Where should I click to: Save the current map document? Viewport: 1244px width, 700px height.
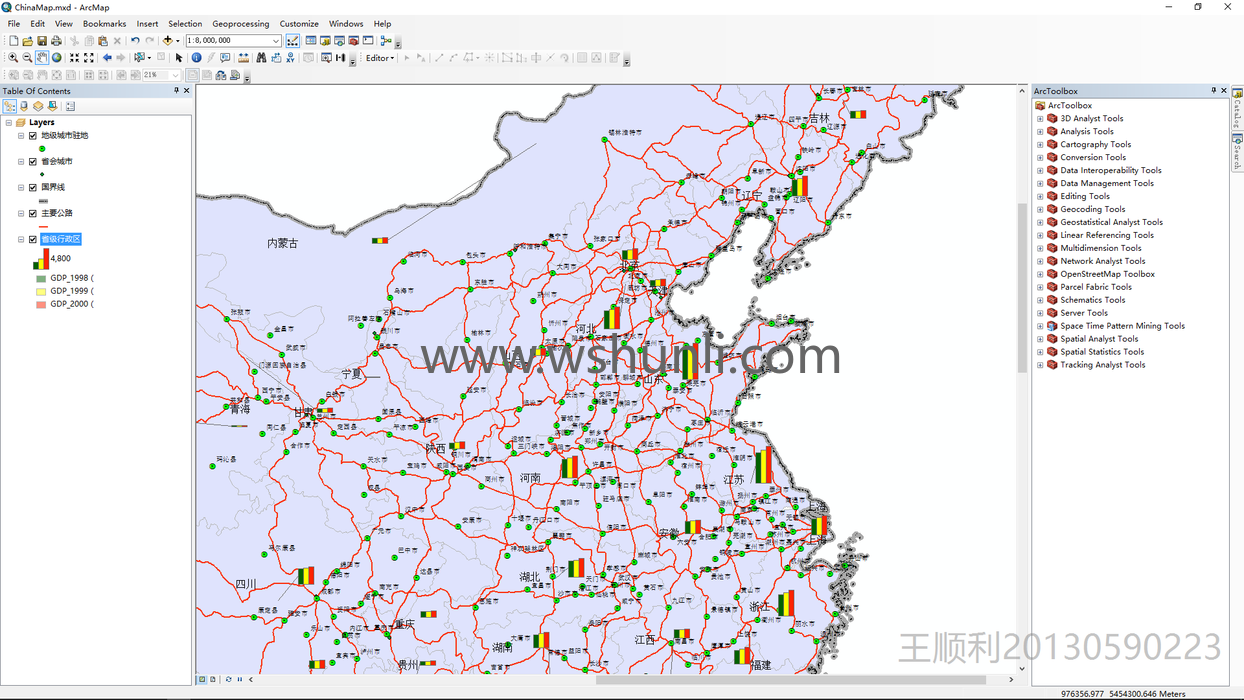click(x=42, y=41)
